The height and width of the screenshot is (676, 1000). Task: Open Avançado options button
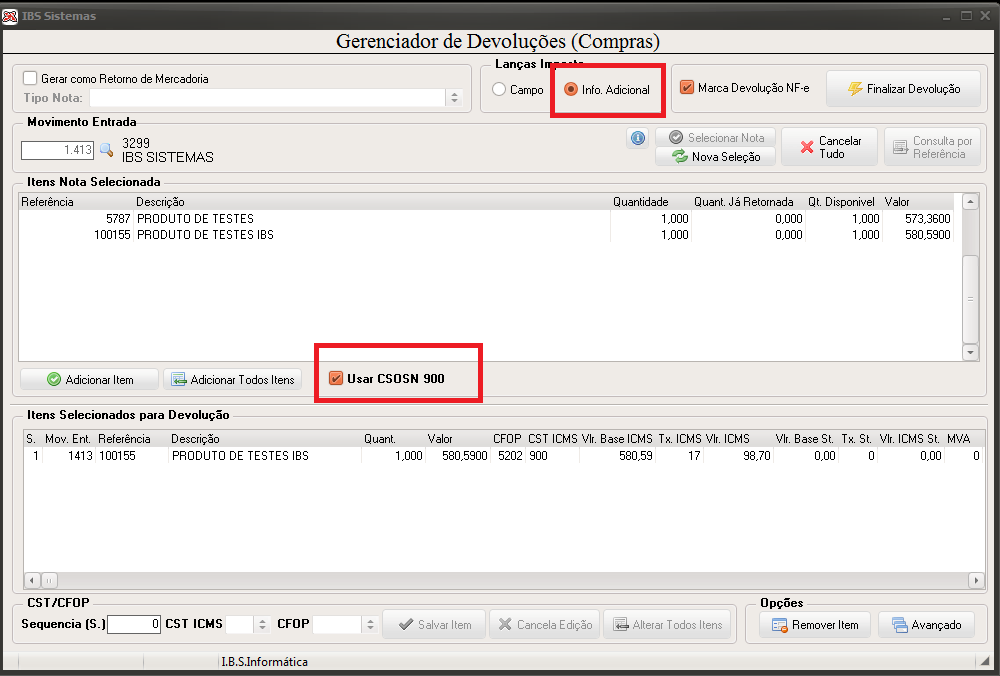(x=926, y=625)
